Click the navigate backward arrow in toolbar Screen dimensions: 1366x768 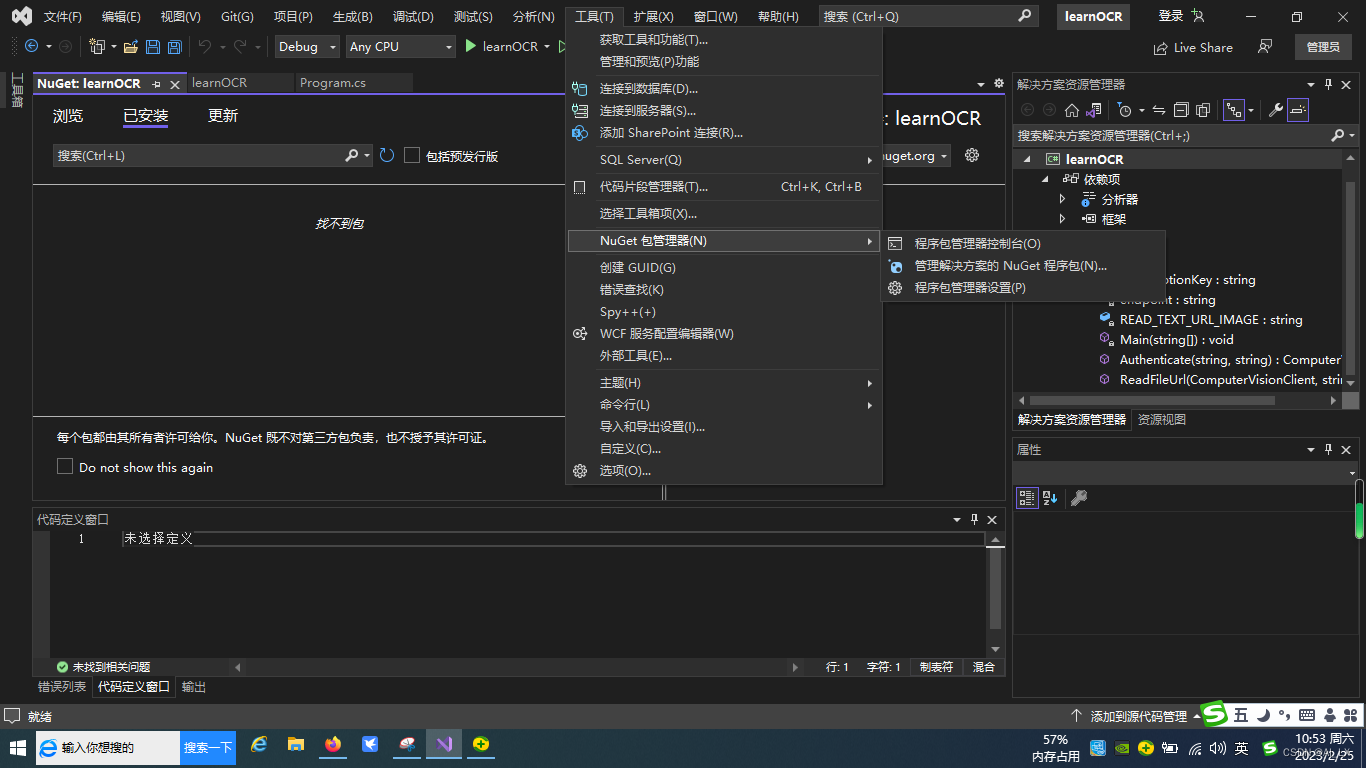point(31,46)
